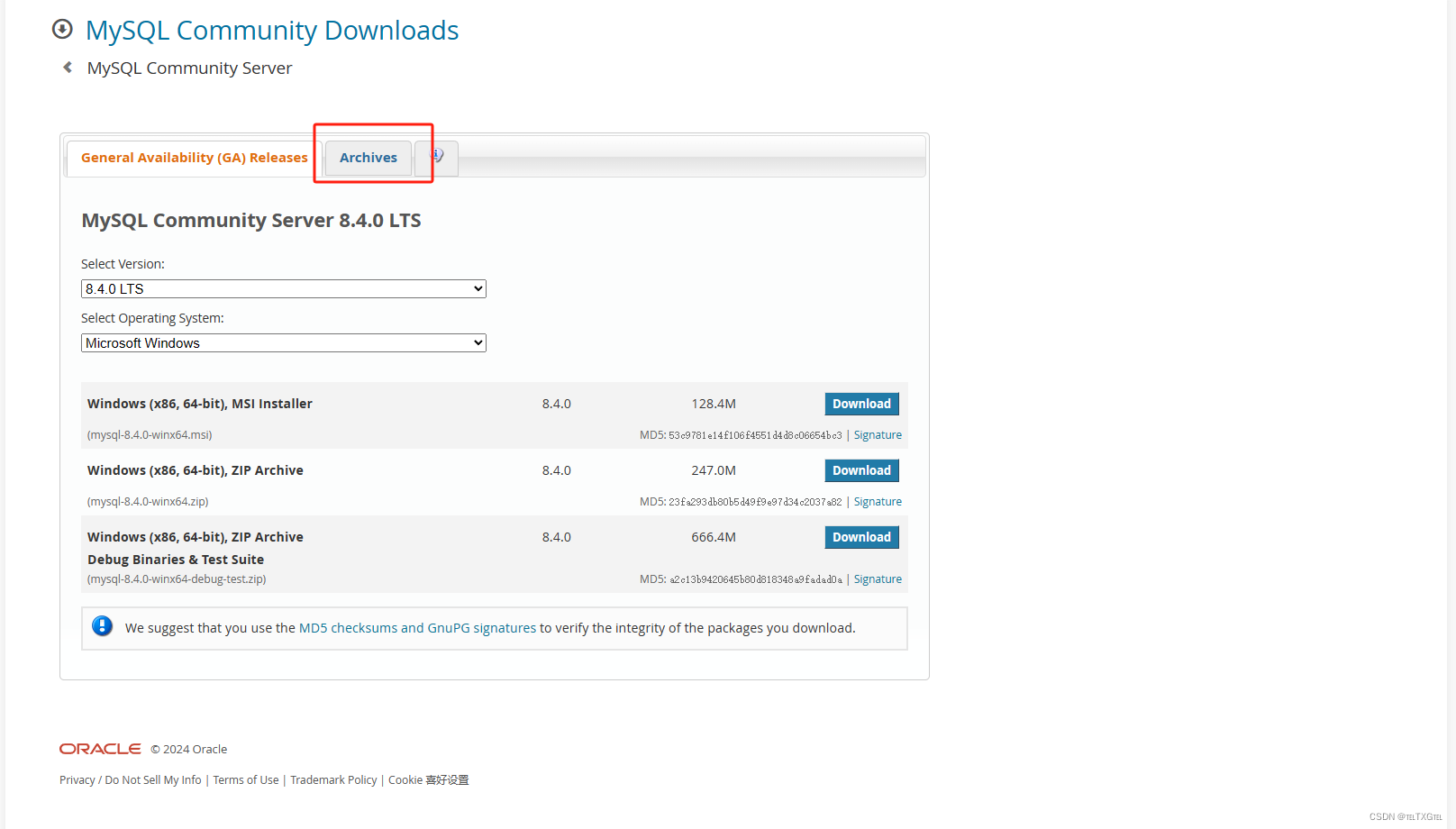Open the Terms of Use link
The image size is (1456, 829).
coord(246,780)
